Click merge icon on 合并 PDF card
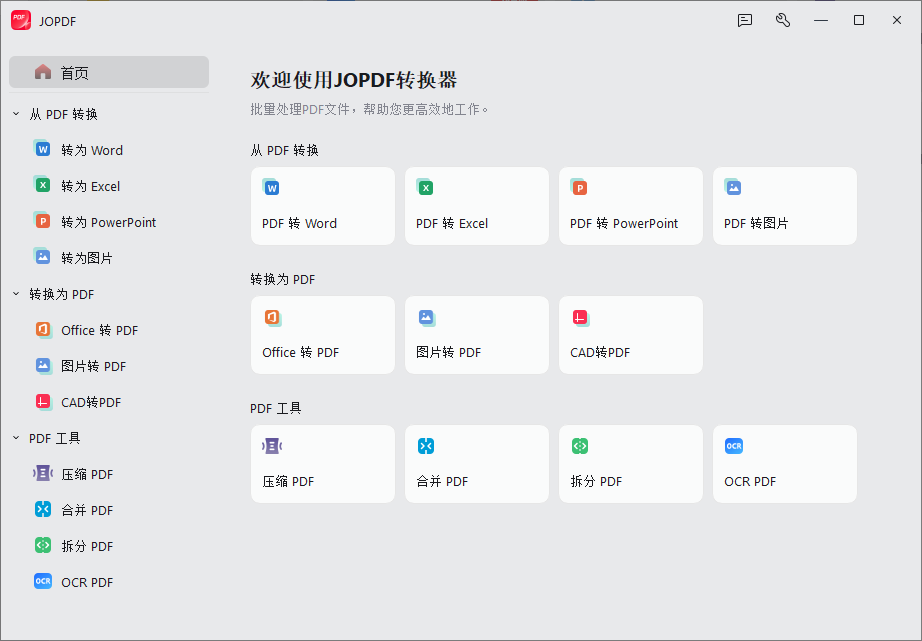 pyautogui.click(x=426, y=446)
